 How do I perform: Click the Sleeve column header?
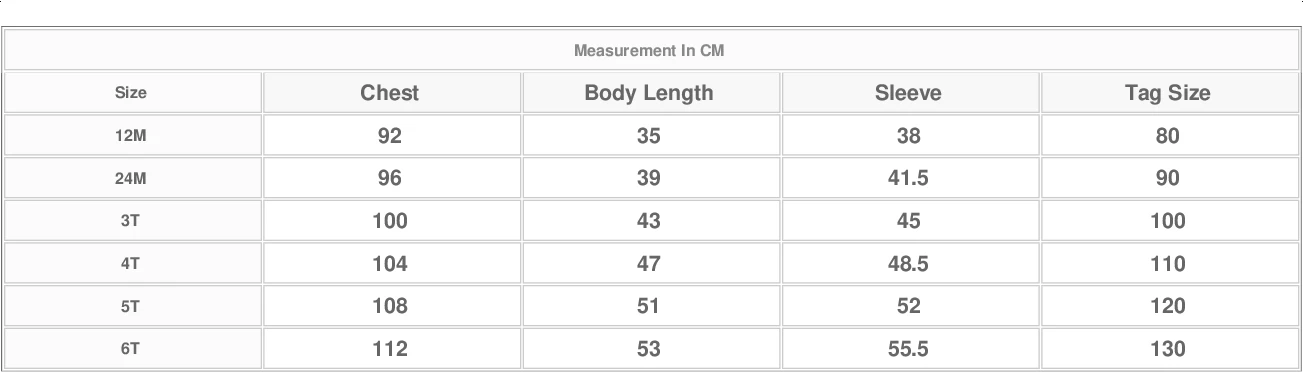point(908,93)
